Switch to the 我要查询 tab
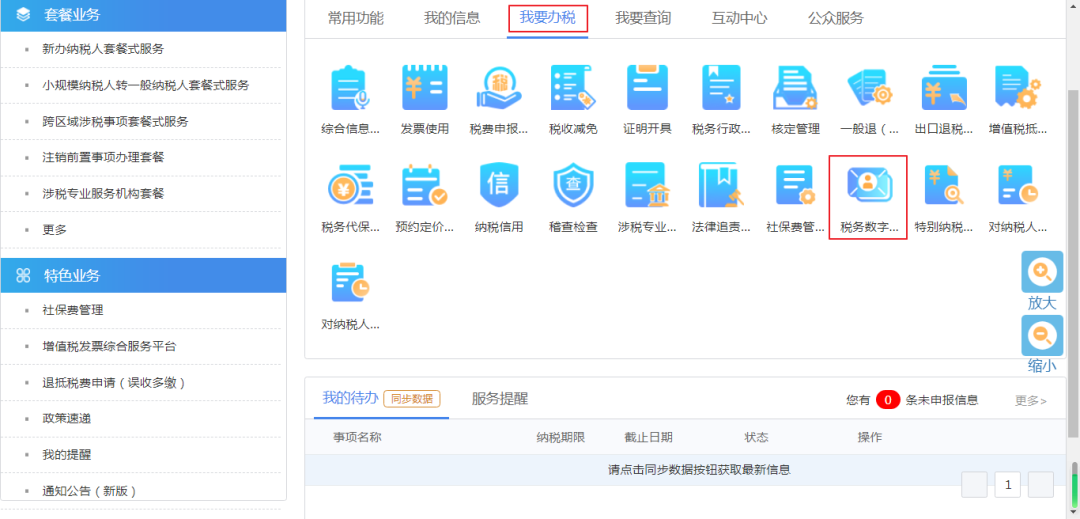The width and height of the screenshot is (1080, 519). tap(643, 19)
